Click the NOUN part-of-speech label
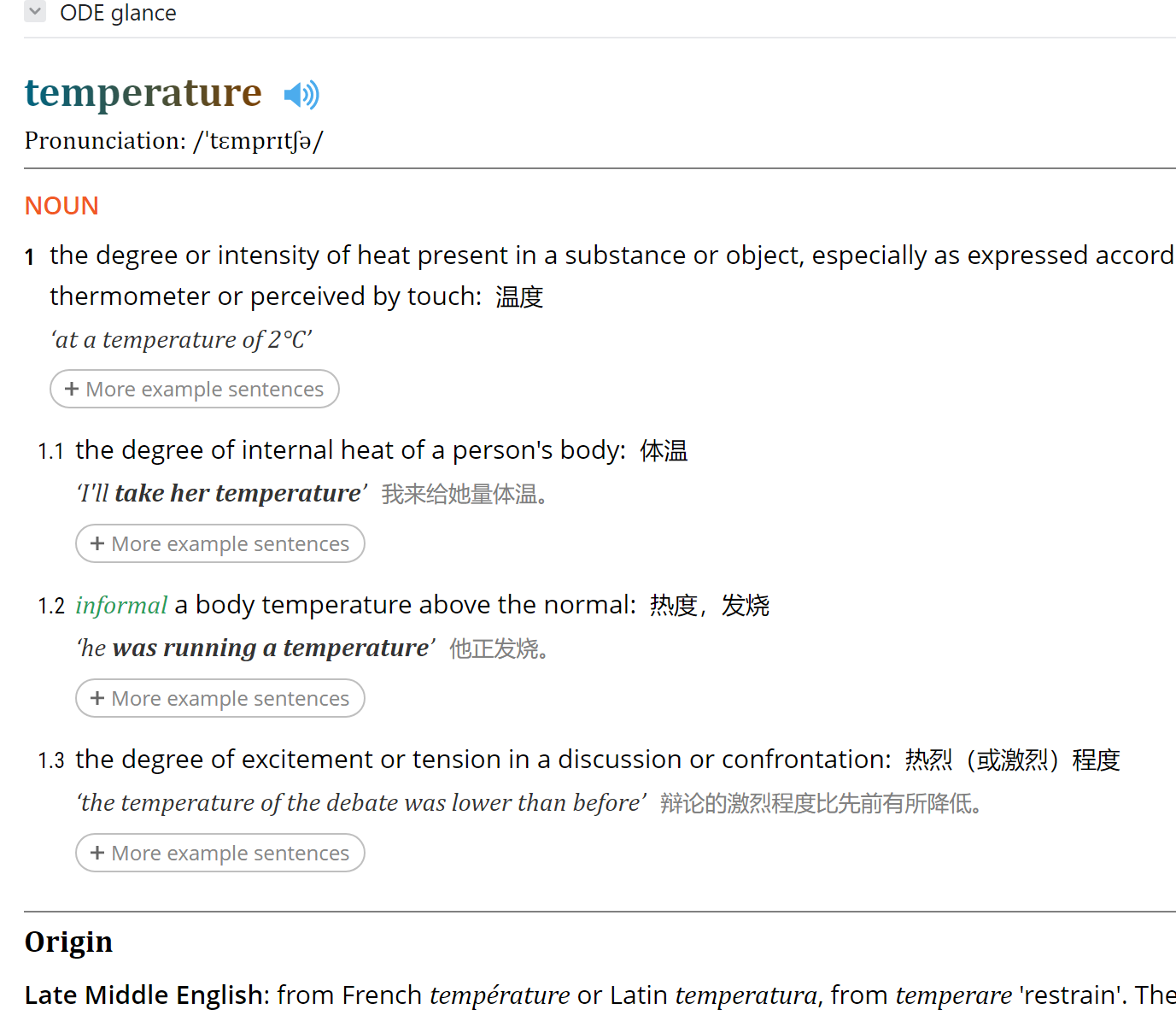The height and width of the screenshot is (1021, 1176). point(61,206)
